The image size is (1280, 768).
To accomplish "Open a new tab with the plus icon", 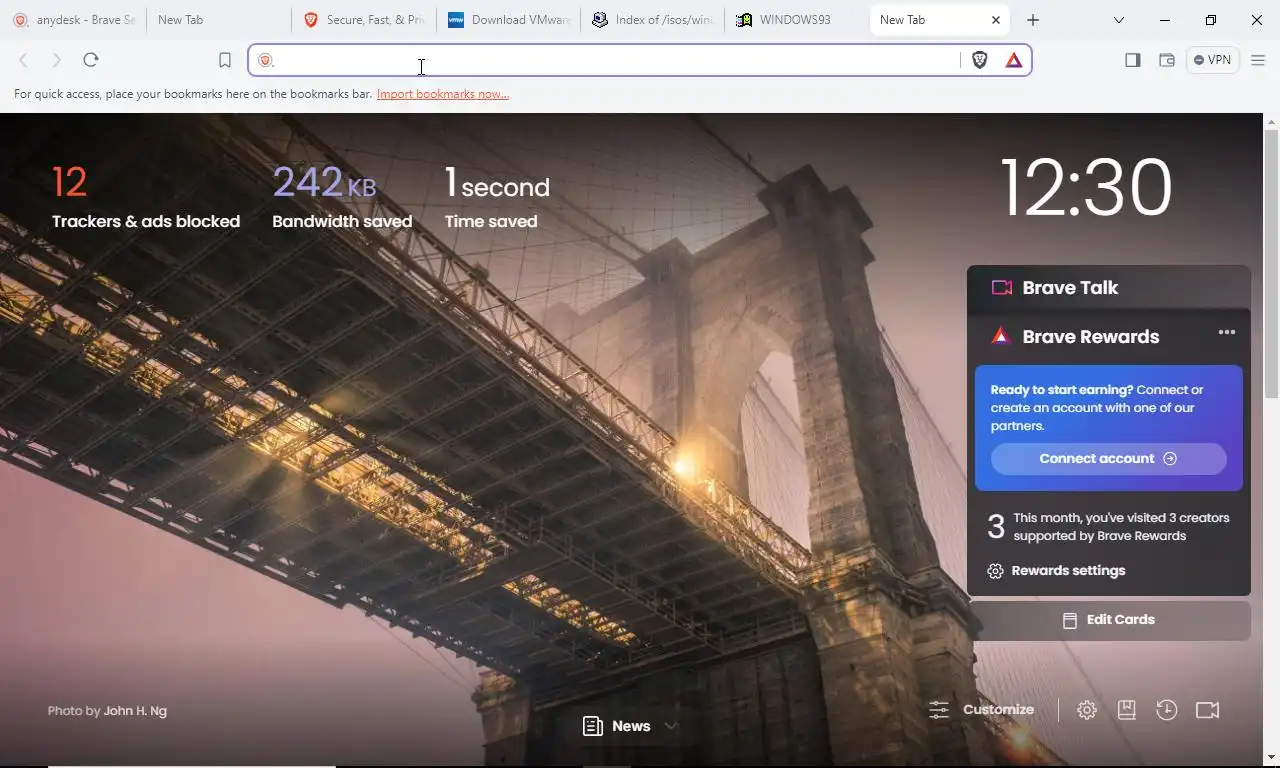I will (x=1033, y=20).
